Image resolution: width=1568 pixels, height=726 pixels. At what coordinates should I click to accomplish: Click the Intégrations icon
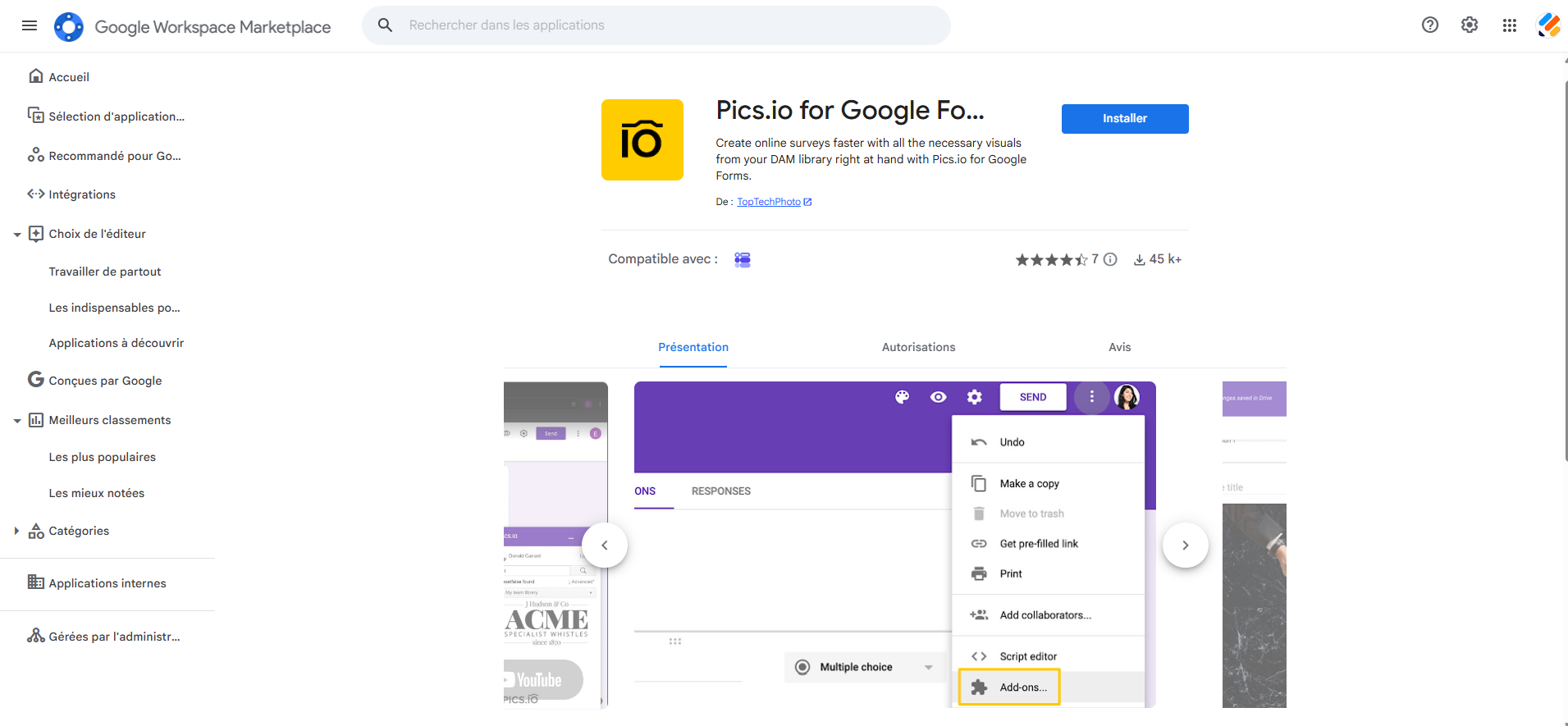[36, 194]
